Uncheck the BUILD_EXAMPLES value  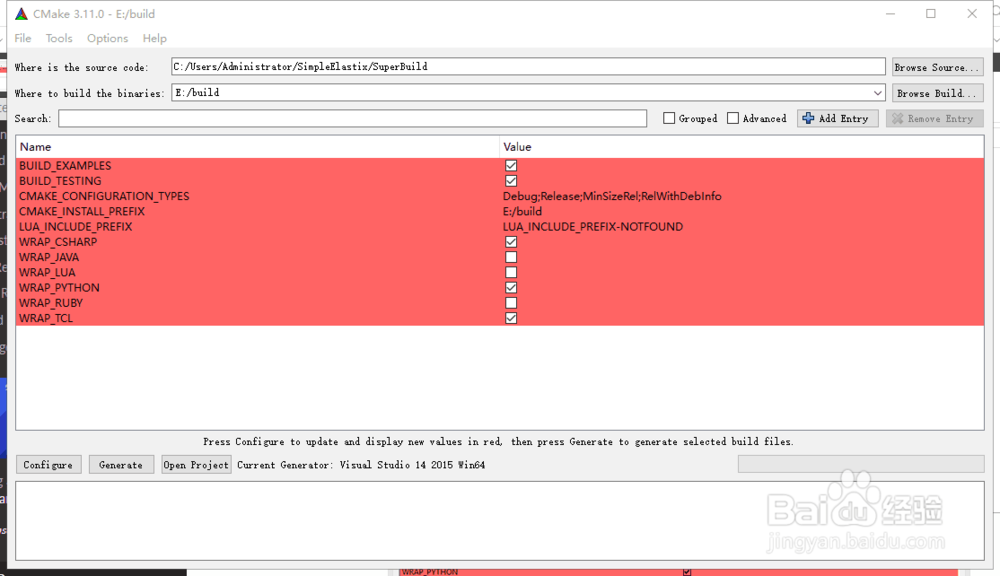511,165
